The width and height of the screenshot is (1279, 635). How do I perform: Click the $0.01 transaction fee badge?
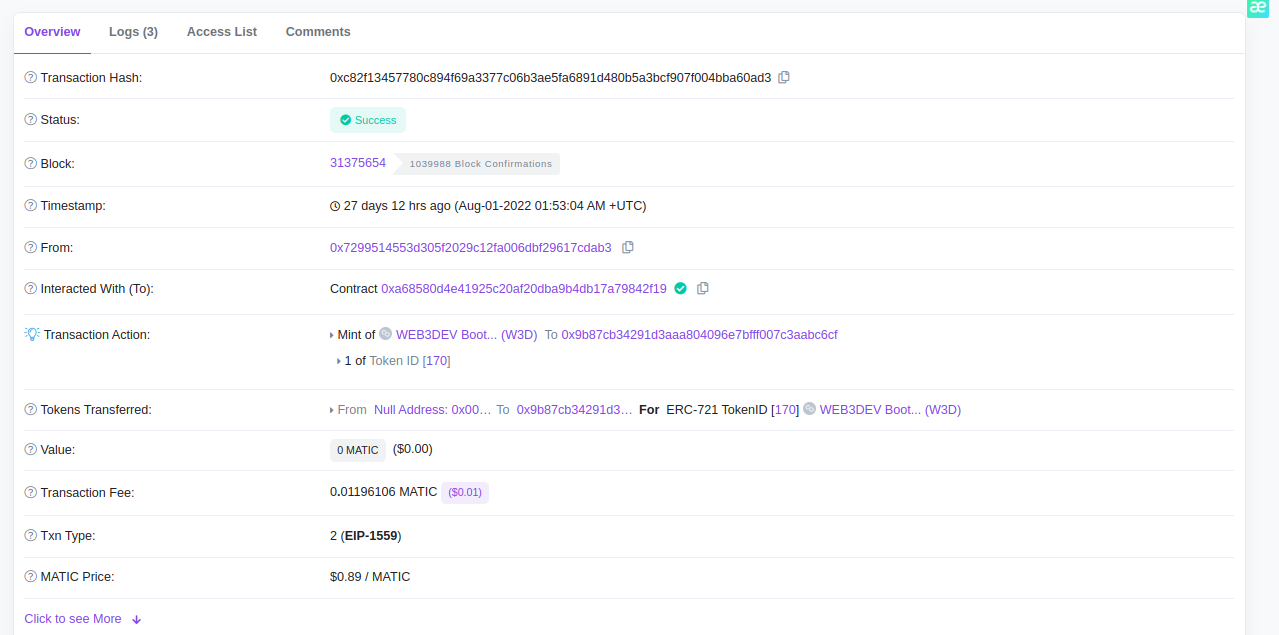coord(465,493)
